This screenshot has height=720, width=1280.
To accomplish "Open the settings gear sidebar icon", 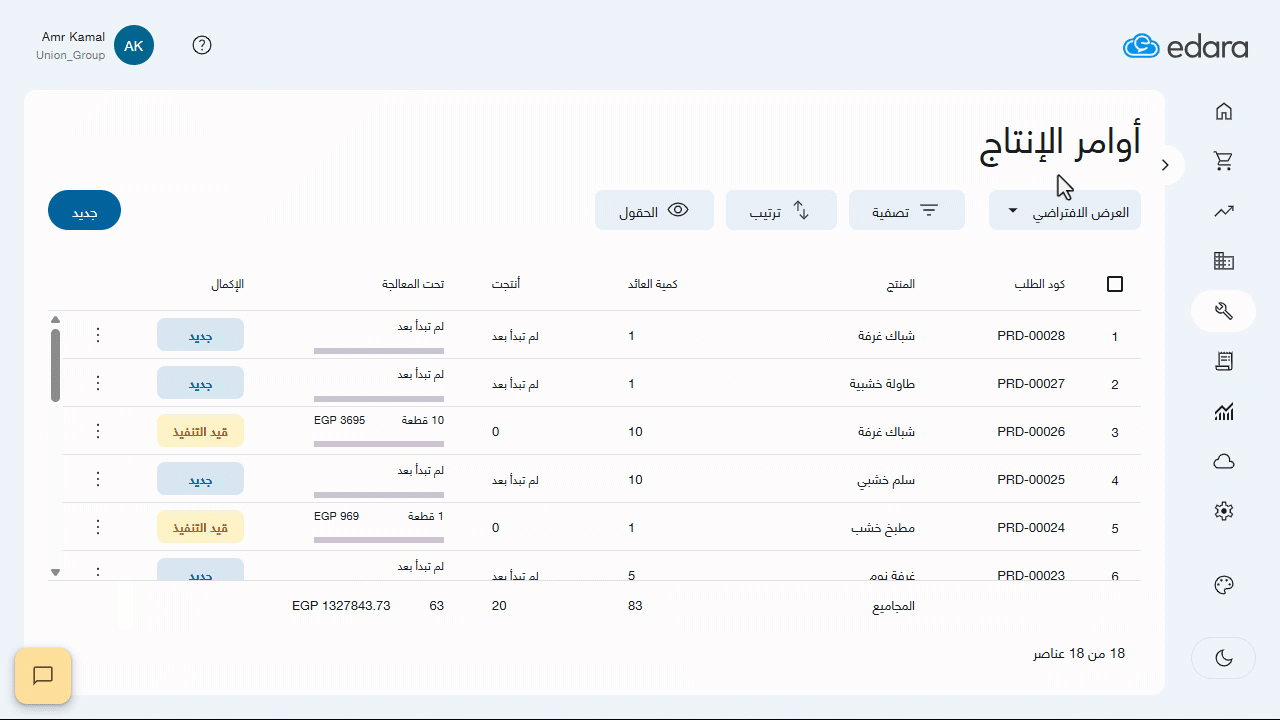I will click(x=1223, y=511).
